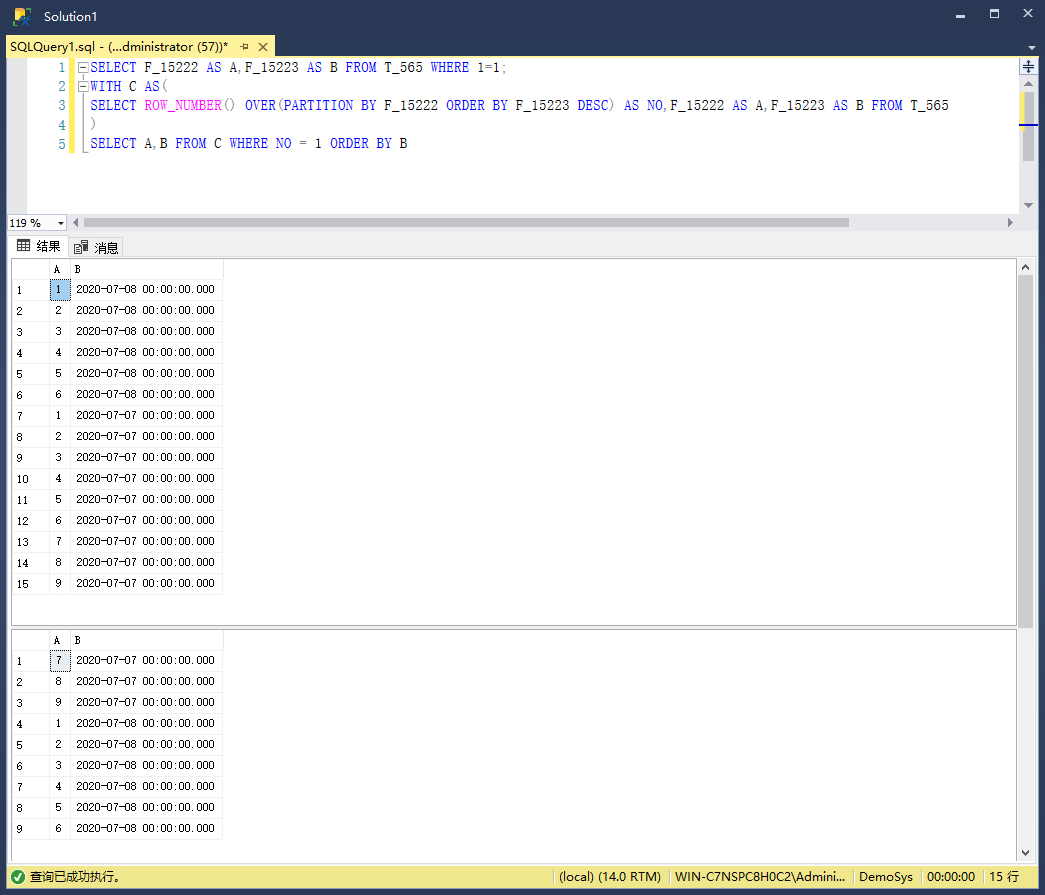Select row header 15 in first result grid
This screenshot has width=1045, height=895.
point(31,584)
